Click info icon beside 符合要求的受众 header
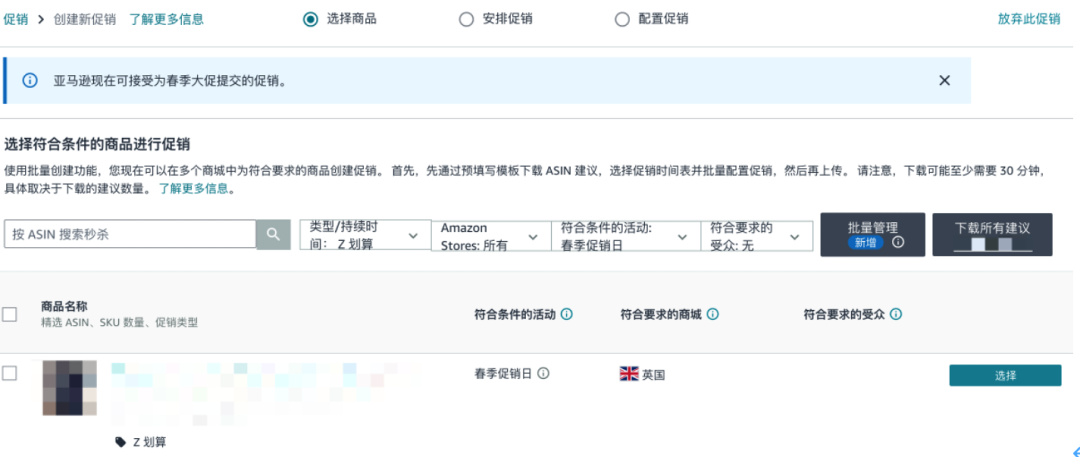This screenshot has height=457, width=1080. pos(896,314)
